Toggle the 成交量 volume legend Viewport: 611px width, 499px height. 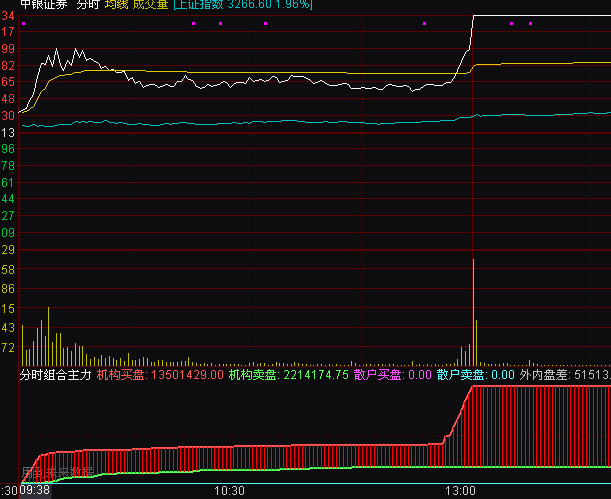click(x=150, y=5)
